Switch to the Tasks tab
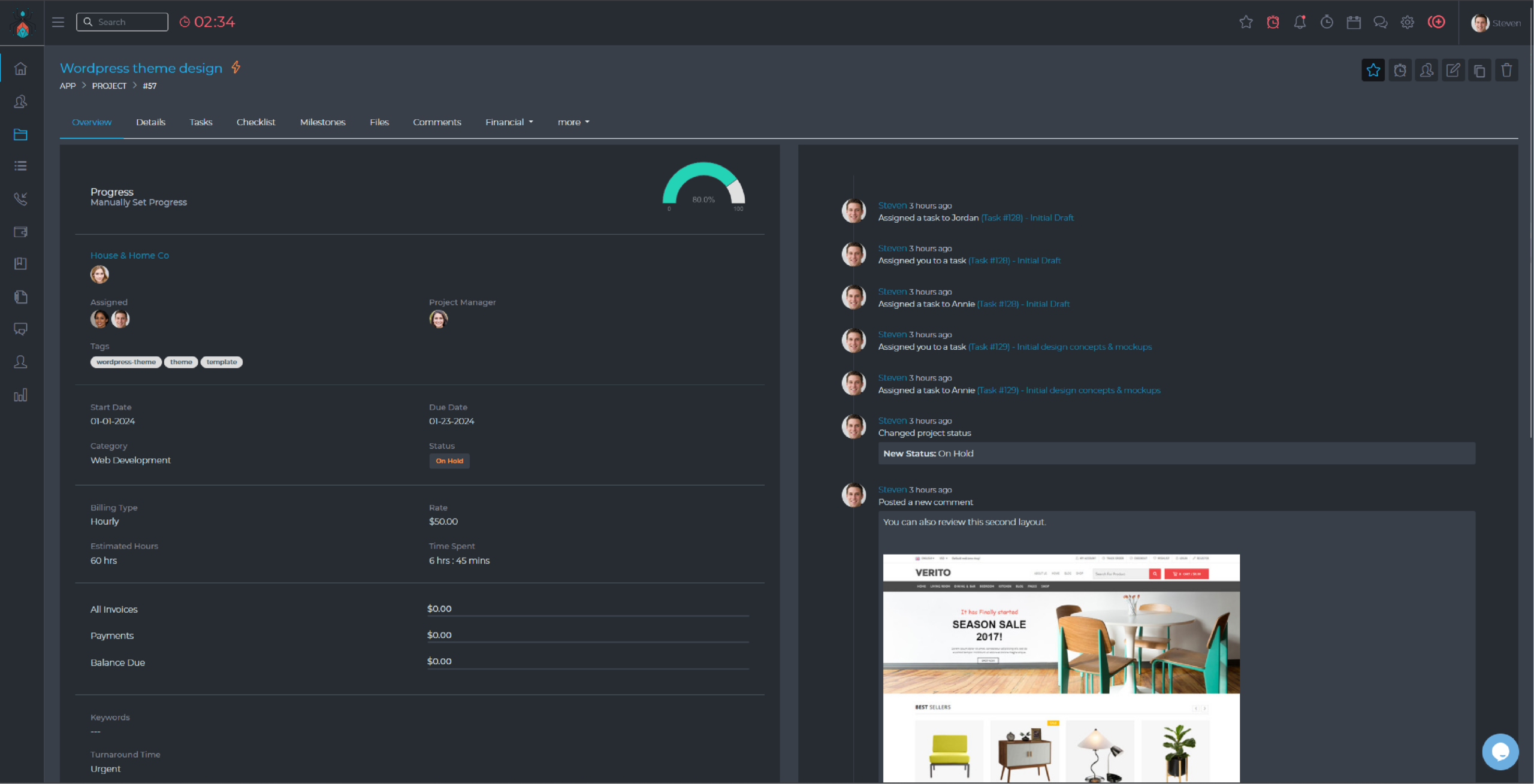Image resolution: width=1534 pixels, height=784 pixels. (x=201, y=122)
